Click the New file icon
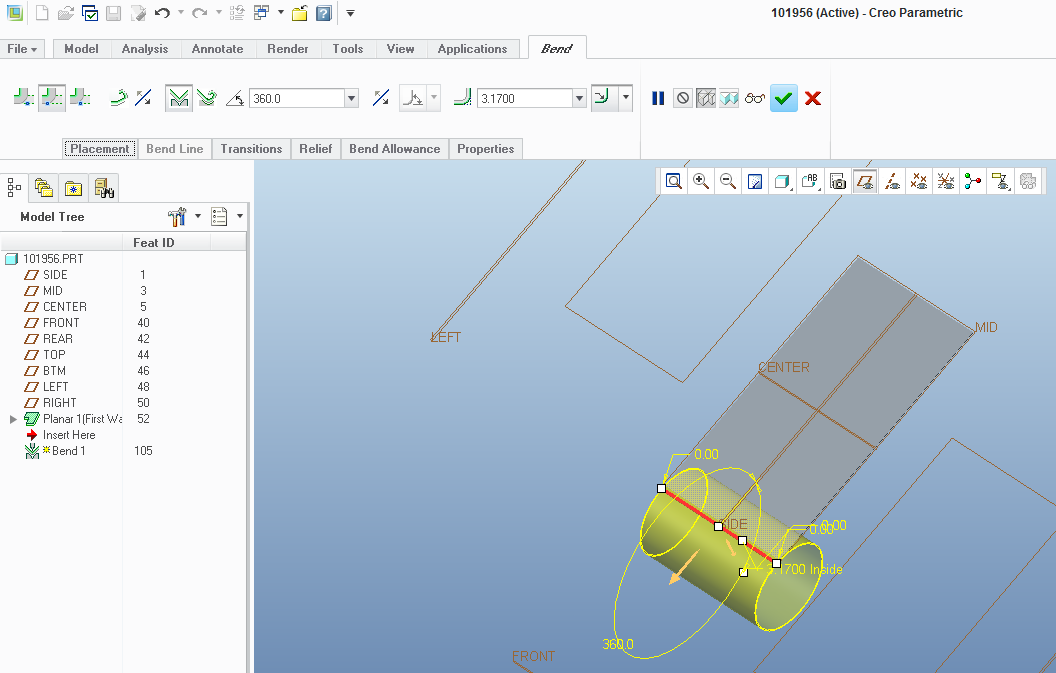1056x673 pixels. click(42, 13)
